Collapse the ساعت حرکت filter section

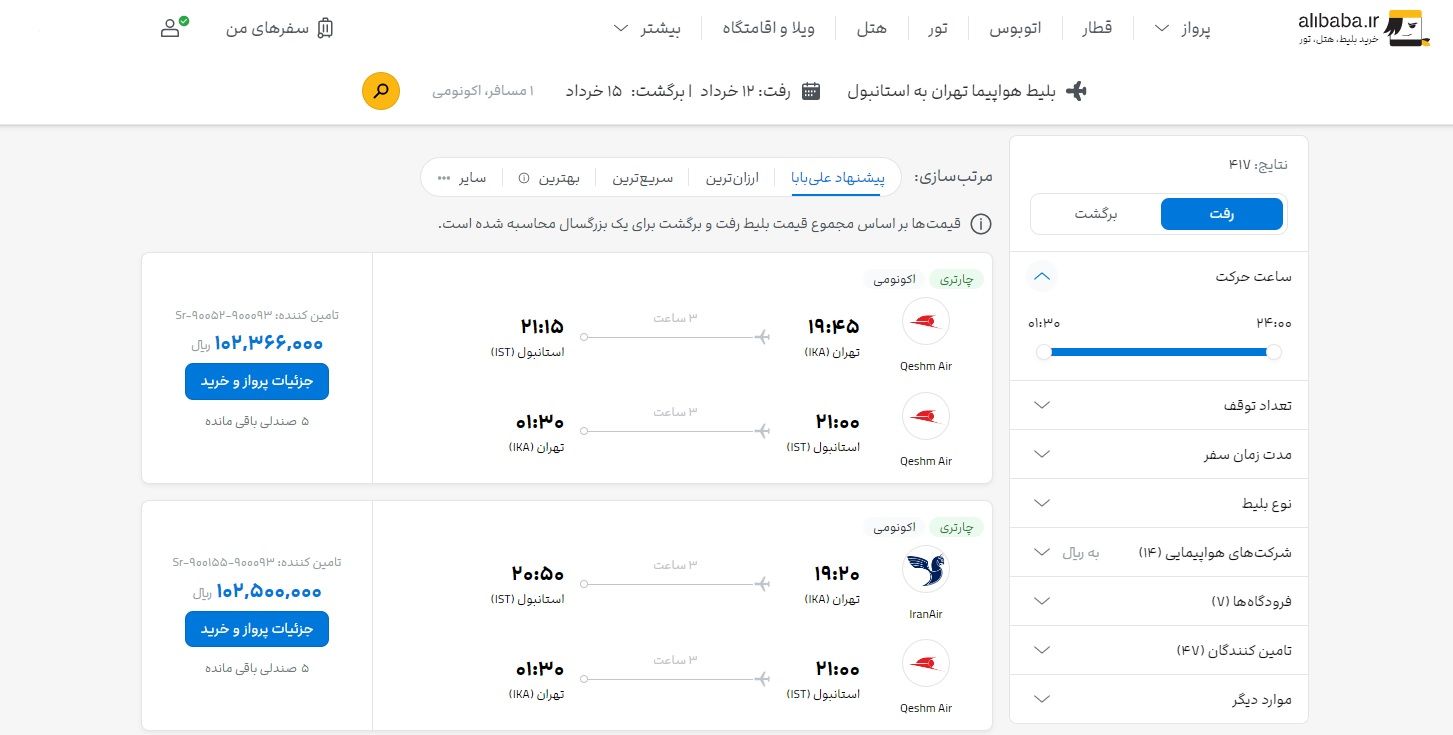tap(1042, 276)
